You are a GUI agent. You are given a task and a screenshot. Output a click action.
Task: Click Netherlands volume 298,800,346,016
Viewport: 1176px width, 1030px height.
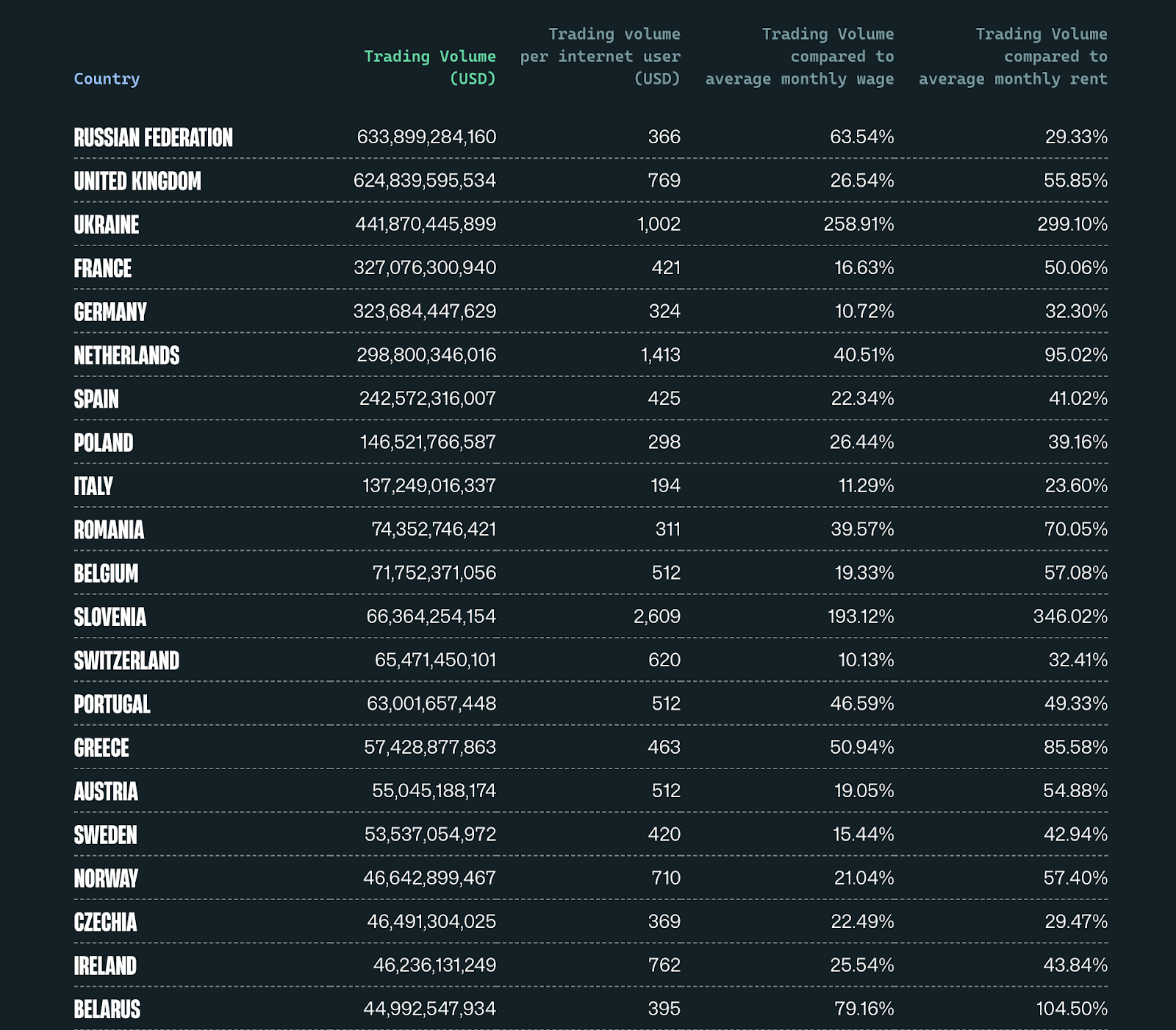(426, 355)
